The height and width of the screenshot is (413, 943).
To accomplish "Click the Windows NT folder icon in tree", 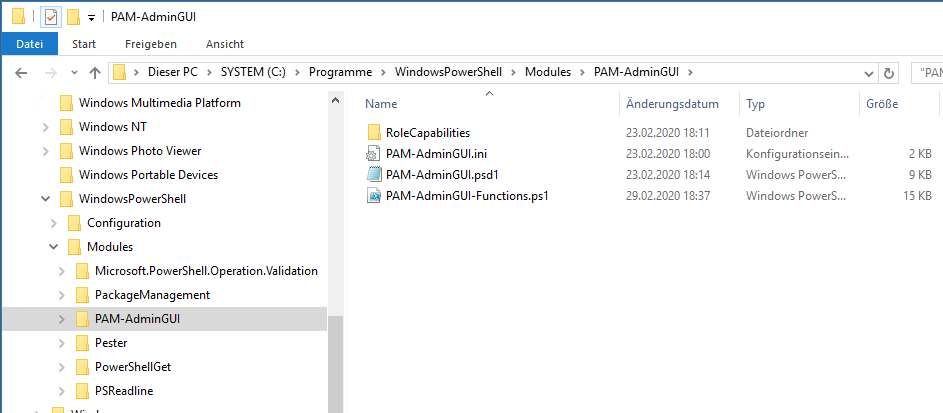I will (66, 127).
